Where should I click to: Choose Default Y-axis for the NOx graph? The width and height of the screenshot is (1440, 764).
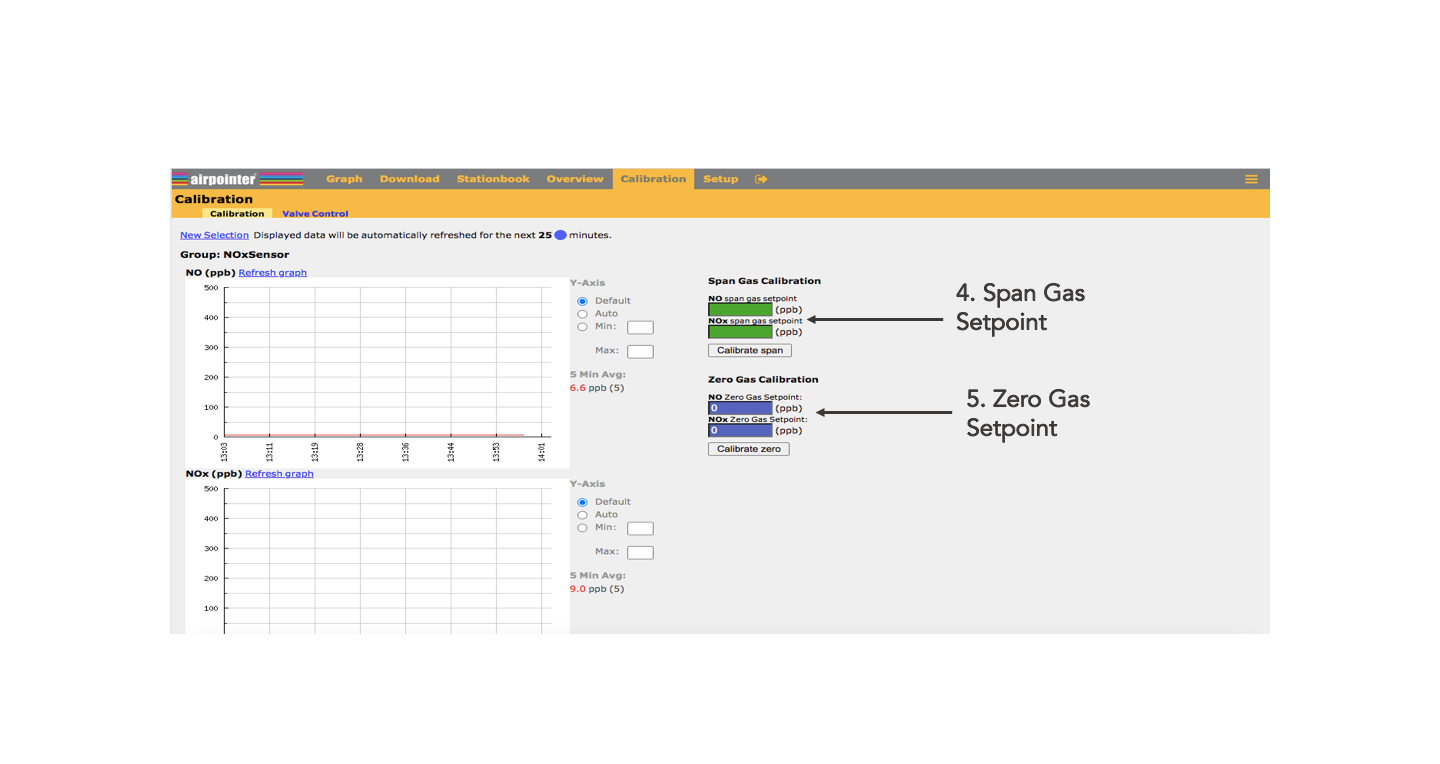tap(582, 502)
